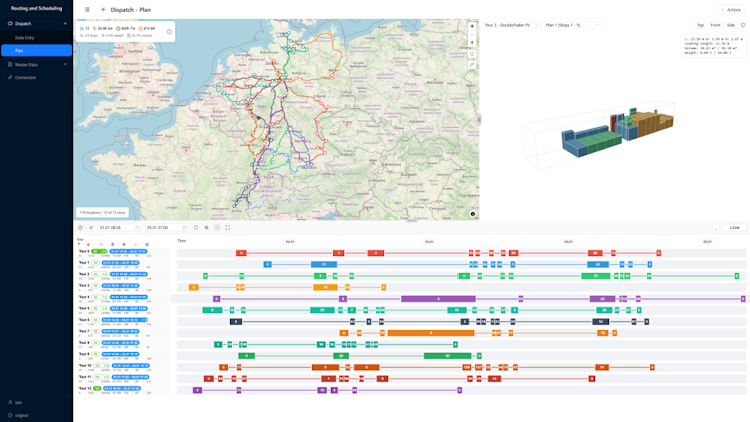Click the blue time-range badge of Tour 6
The image size is (750, 422).
click(124, 320)
